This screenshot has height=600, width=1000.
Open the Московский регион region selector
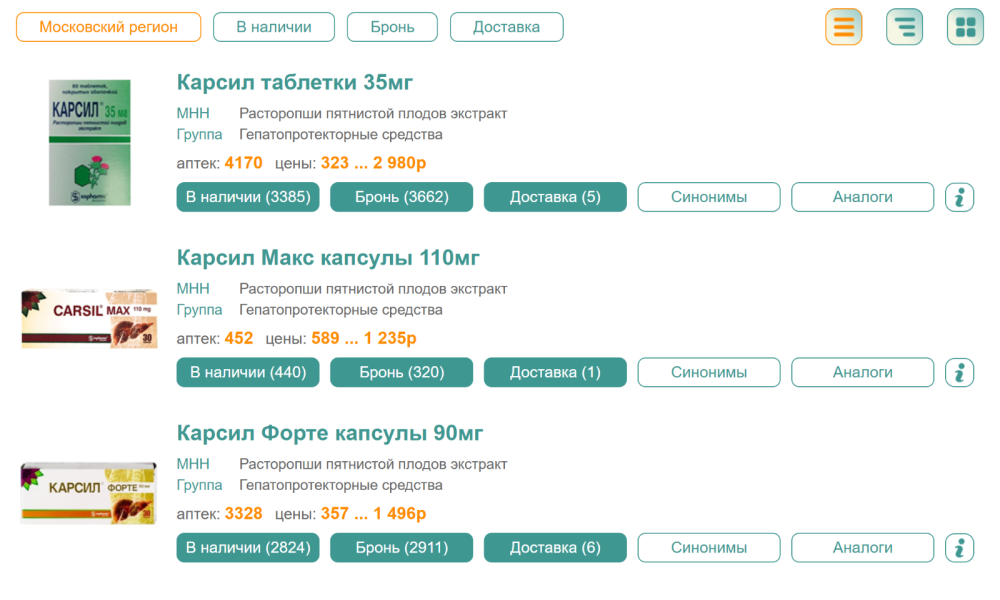pyautogui.click(x=108, y=27)
